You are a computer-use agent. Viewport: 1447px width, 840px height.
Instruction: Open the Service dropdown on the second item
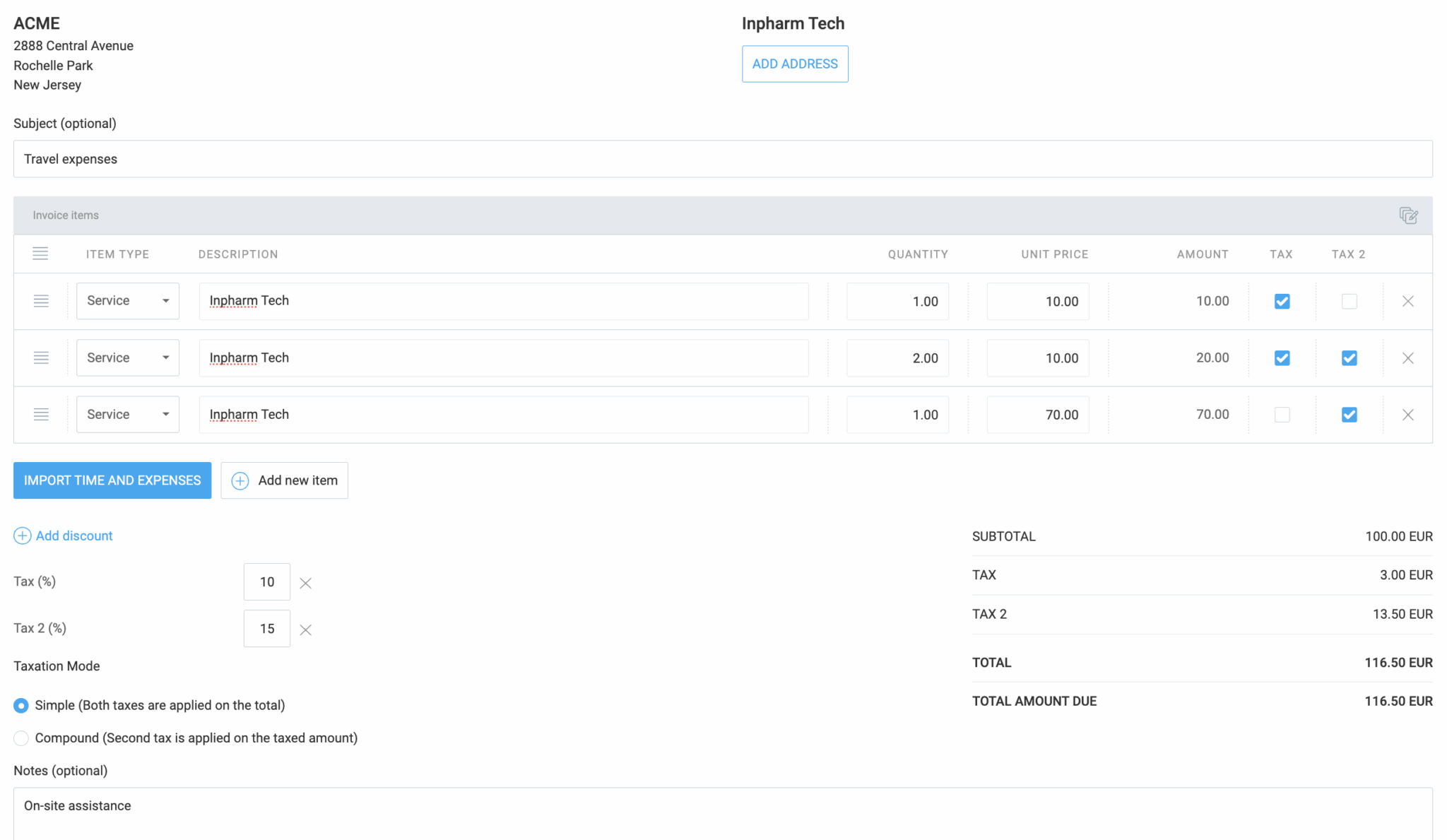[127, 357]
